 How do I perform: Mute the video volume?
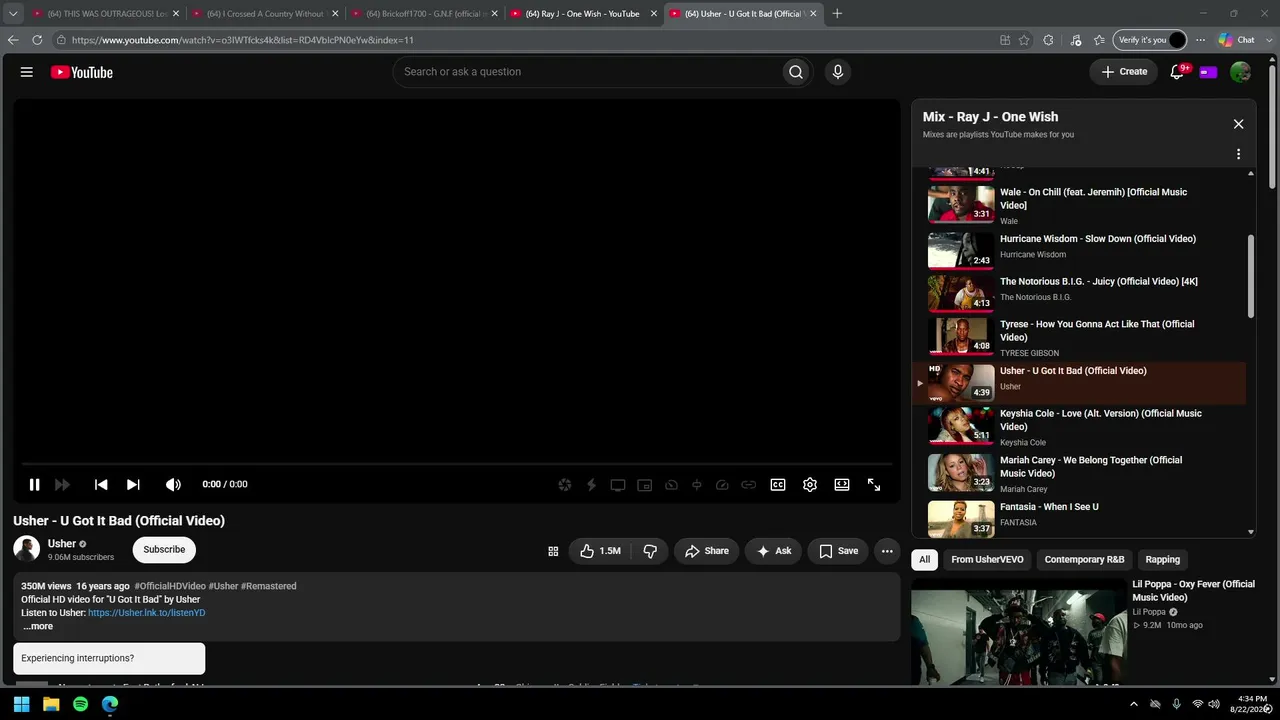173,484
